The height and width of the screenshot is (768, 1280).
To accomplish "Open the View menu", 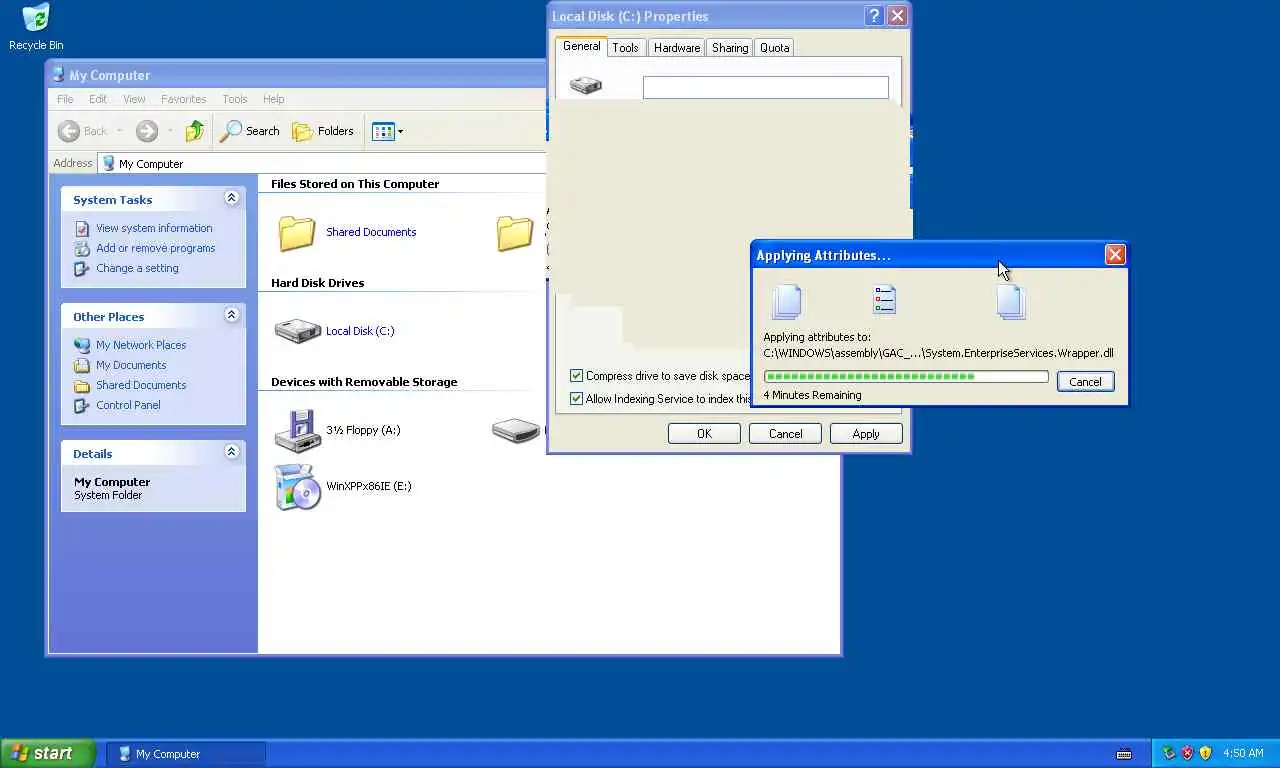I will [x=134, y=99].
